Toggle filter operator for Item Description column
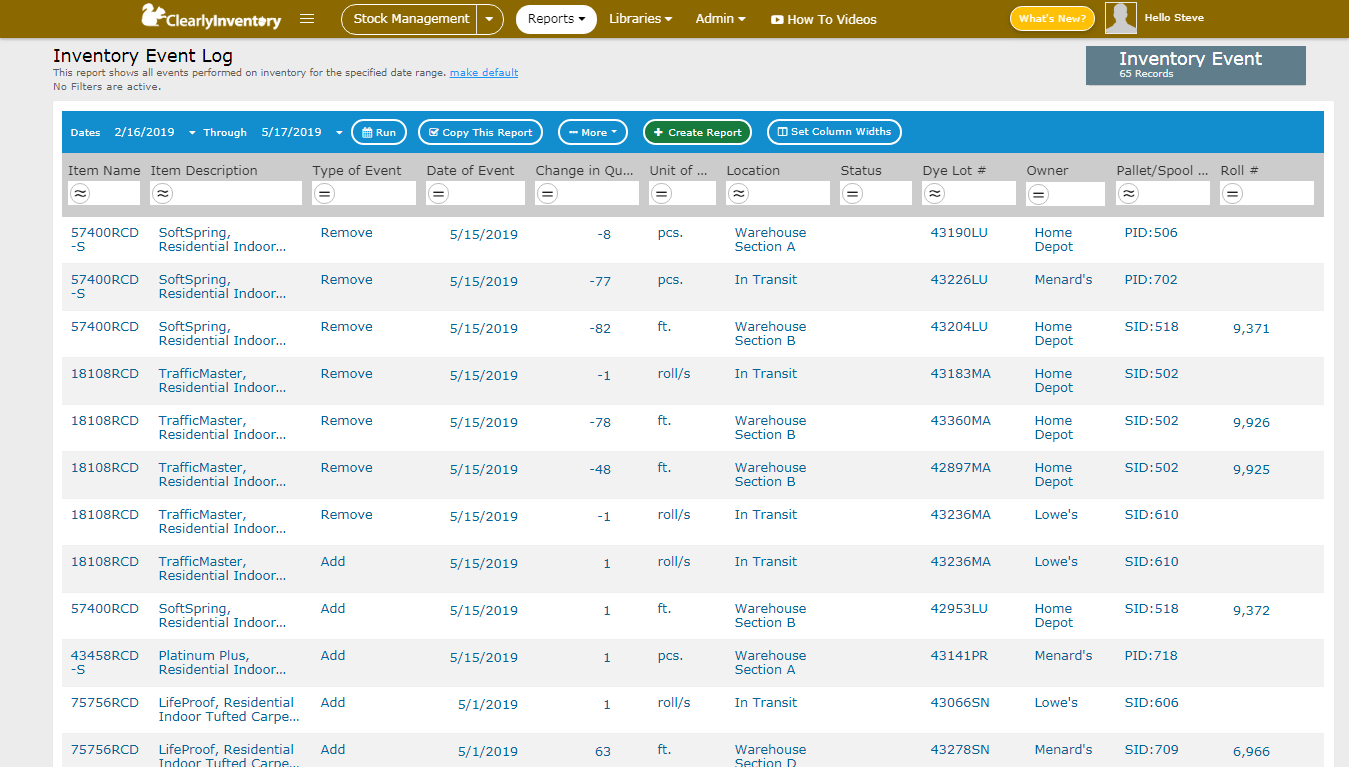Screen dimensions: 1349x767 163,194
